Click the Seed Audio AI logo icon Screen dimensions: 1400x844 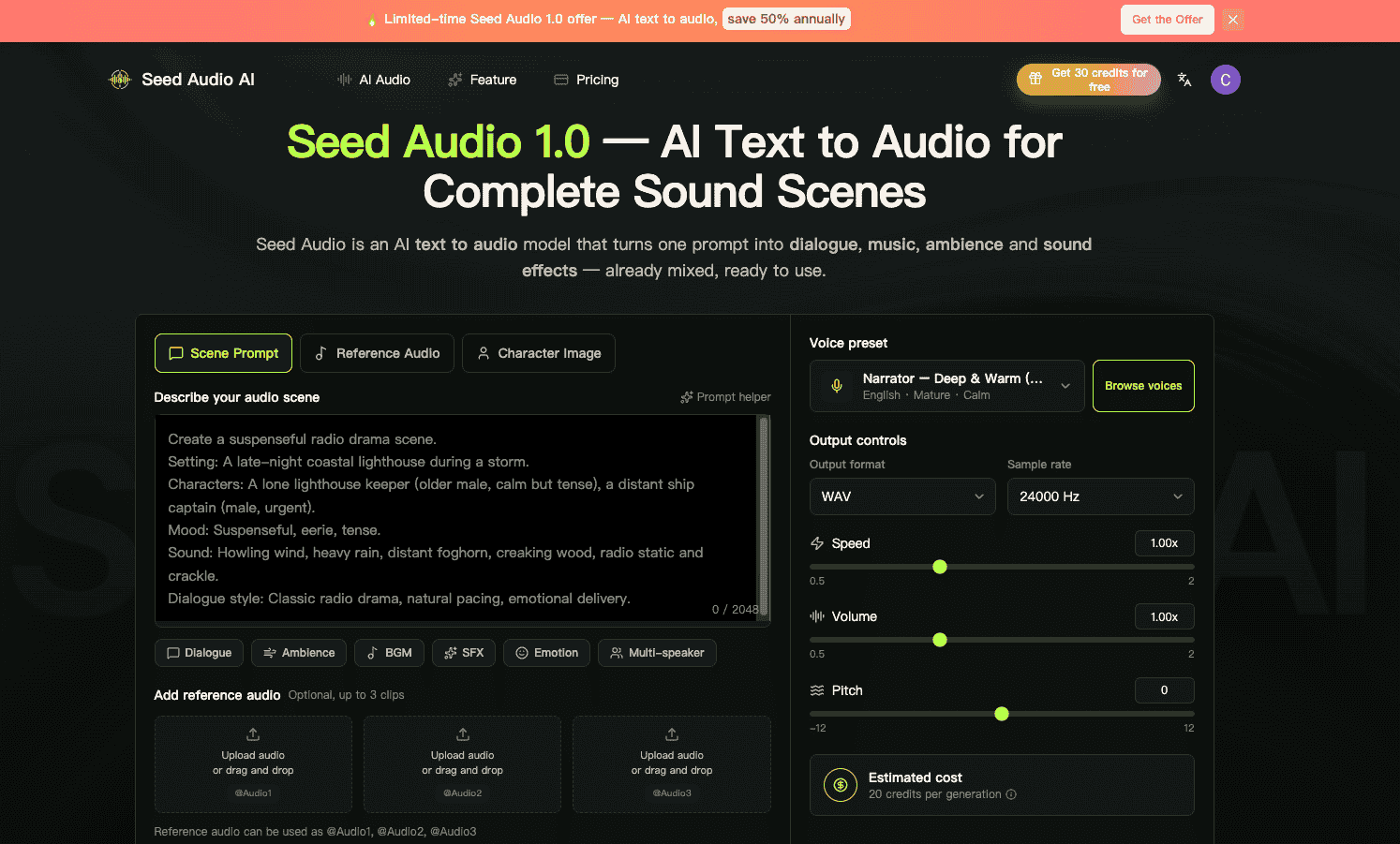pyautogui.click(x=120, y=80)
